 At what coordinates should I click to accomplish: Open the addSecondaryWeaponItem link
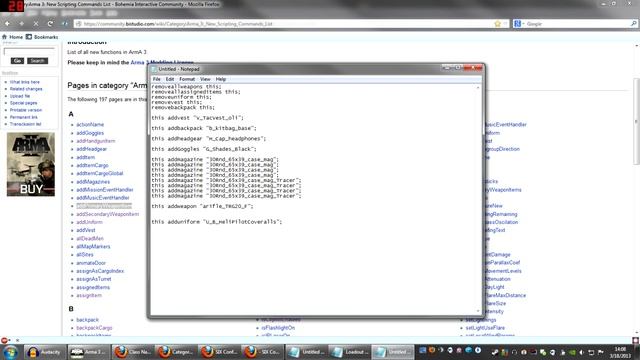pyautogui.click(x=107, y=214)
